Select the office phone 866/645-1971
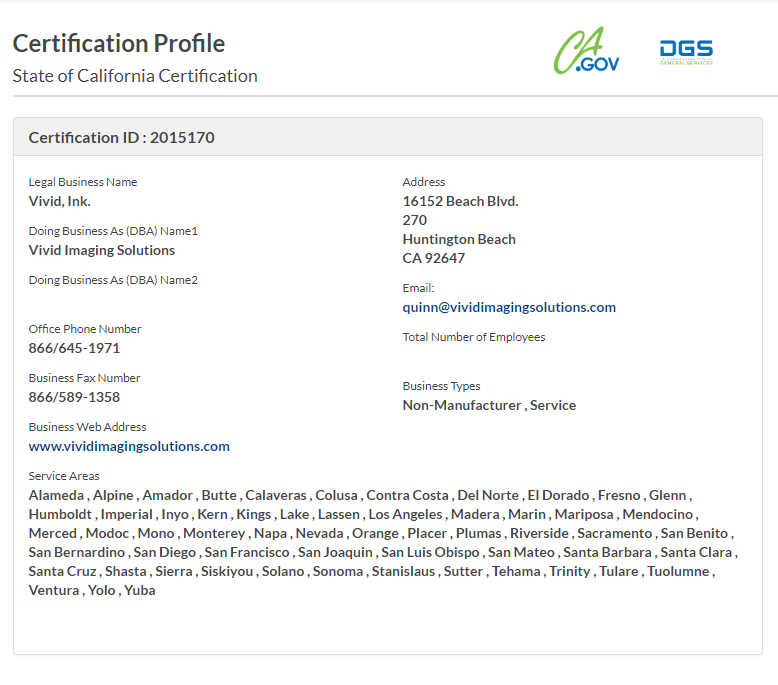 74,348
